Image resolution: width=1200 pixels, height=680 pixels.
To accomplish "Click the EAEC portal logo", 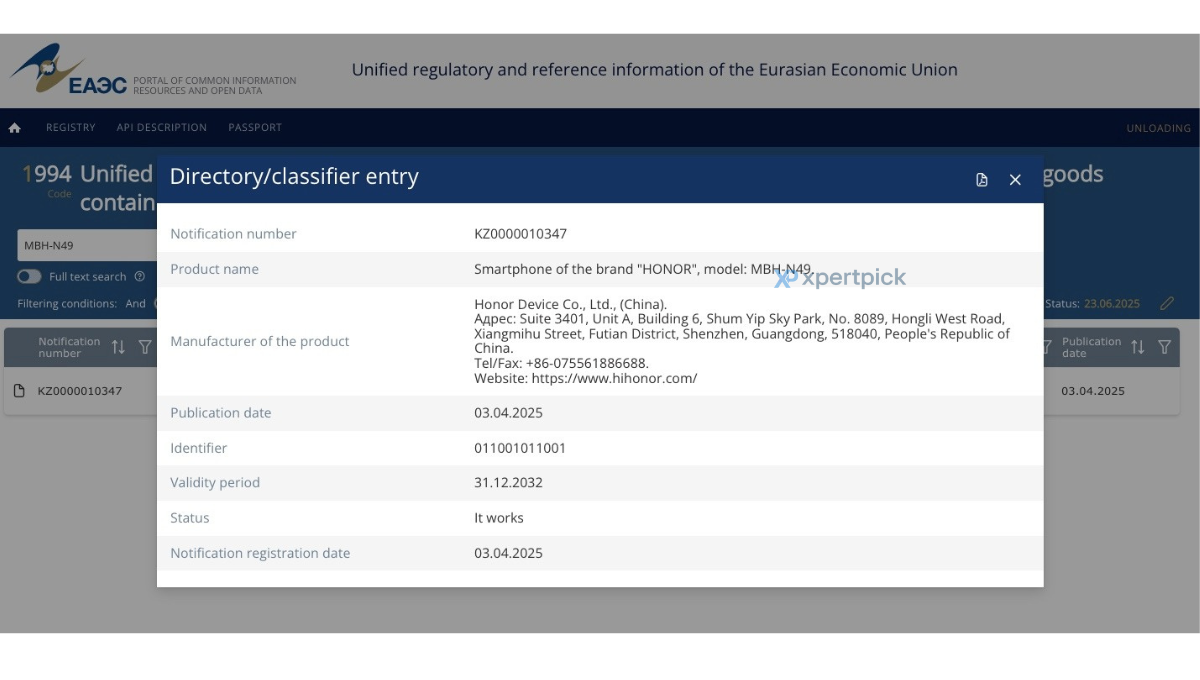I will 68,70.
